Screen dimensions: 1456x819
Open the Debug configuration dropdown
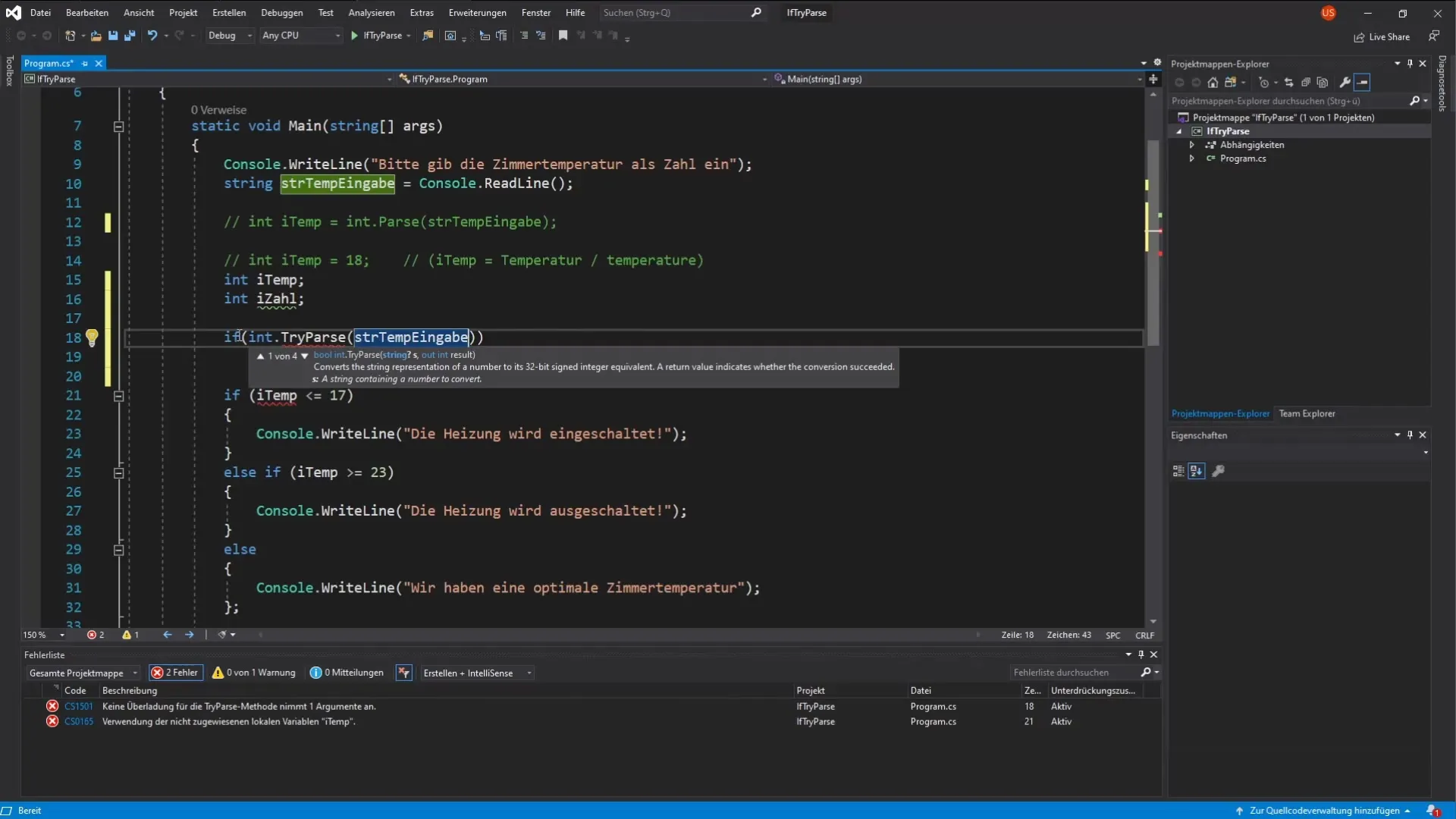230,36
